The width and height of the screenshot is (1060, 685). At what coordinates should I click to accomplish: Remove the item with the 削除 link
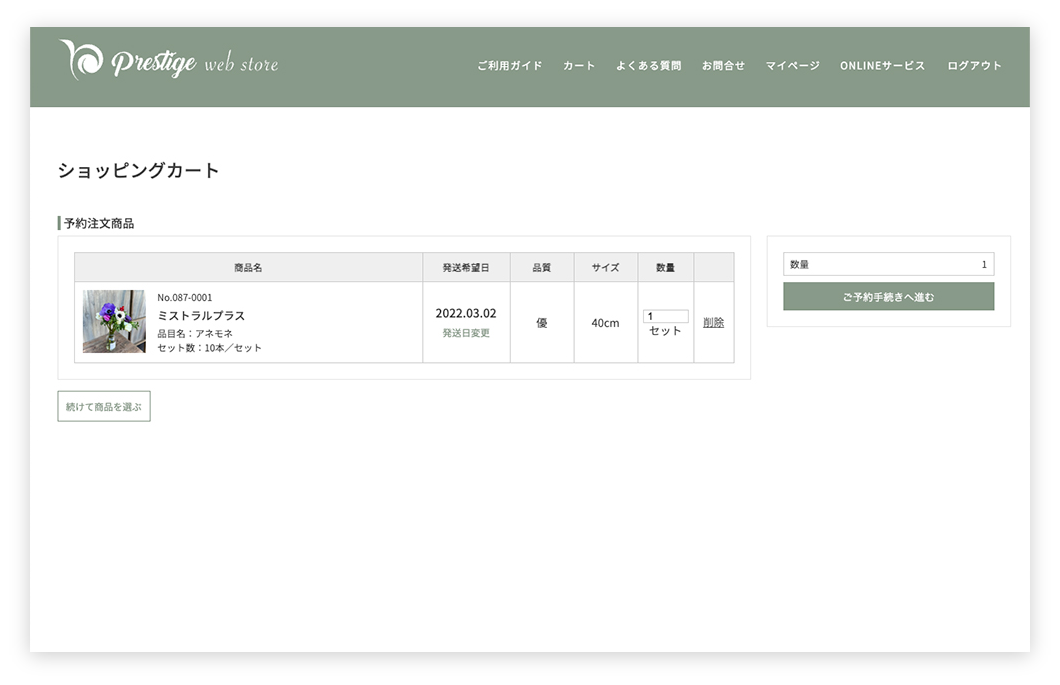click(x=713, y=322)
